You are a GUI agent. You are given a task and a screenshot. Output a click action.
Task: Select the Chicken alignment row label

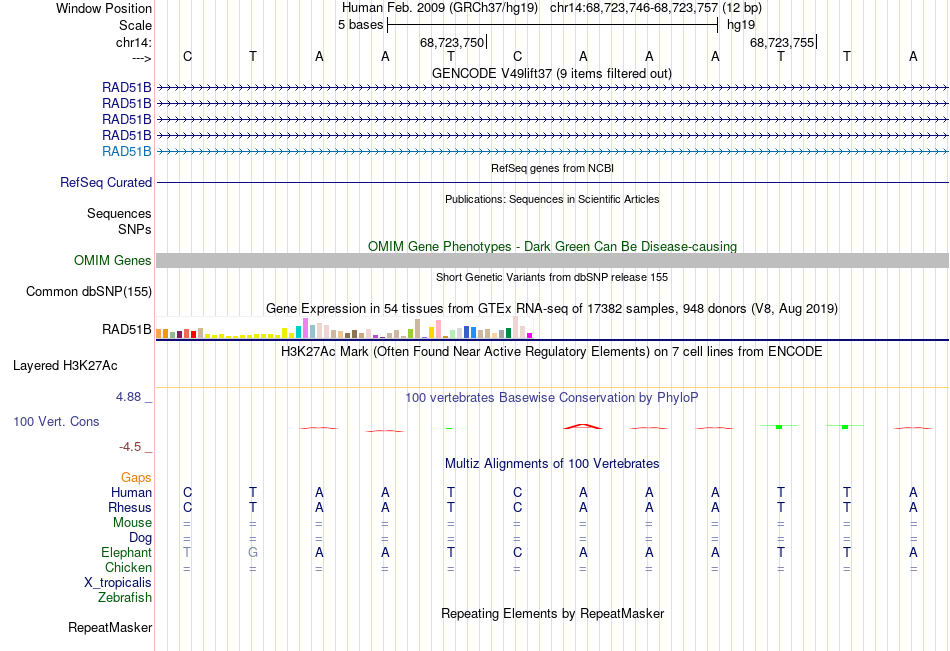(128, 567)
